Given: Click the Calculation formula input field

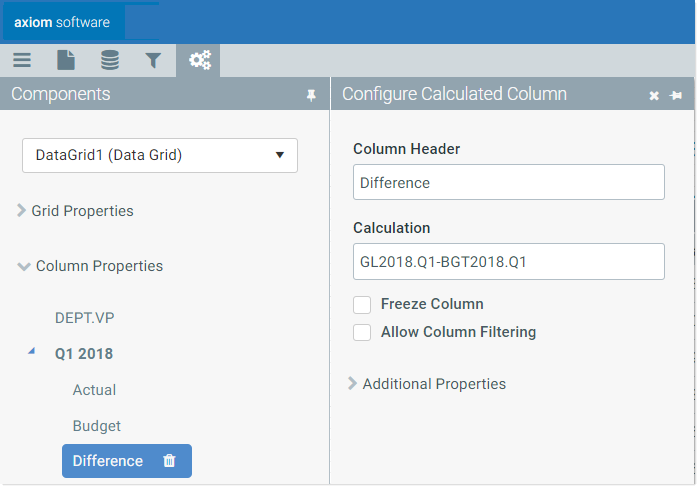Looking at the screenshot, I should click(x=509, y=262).
